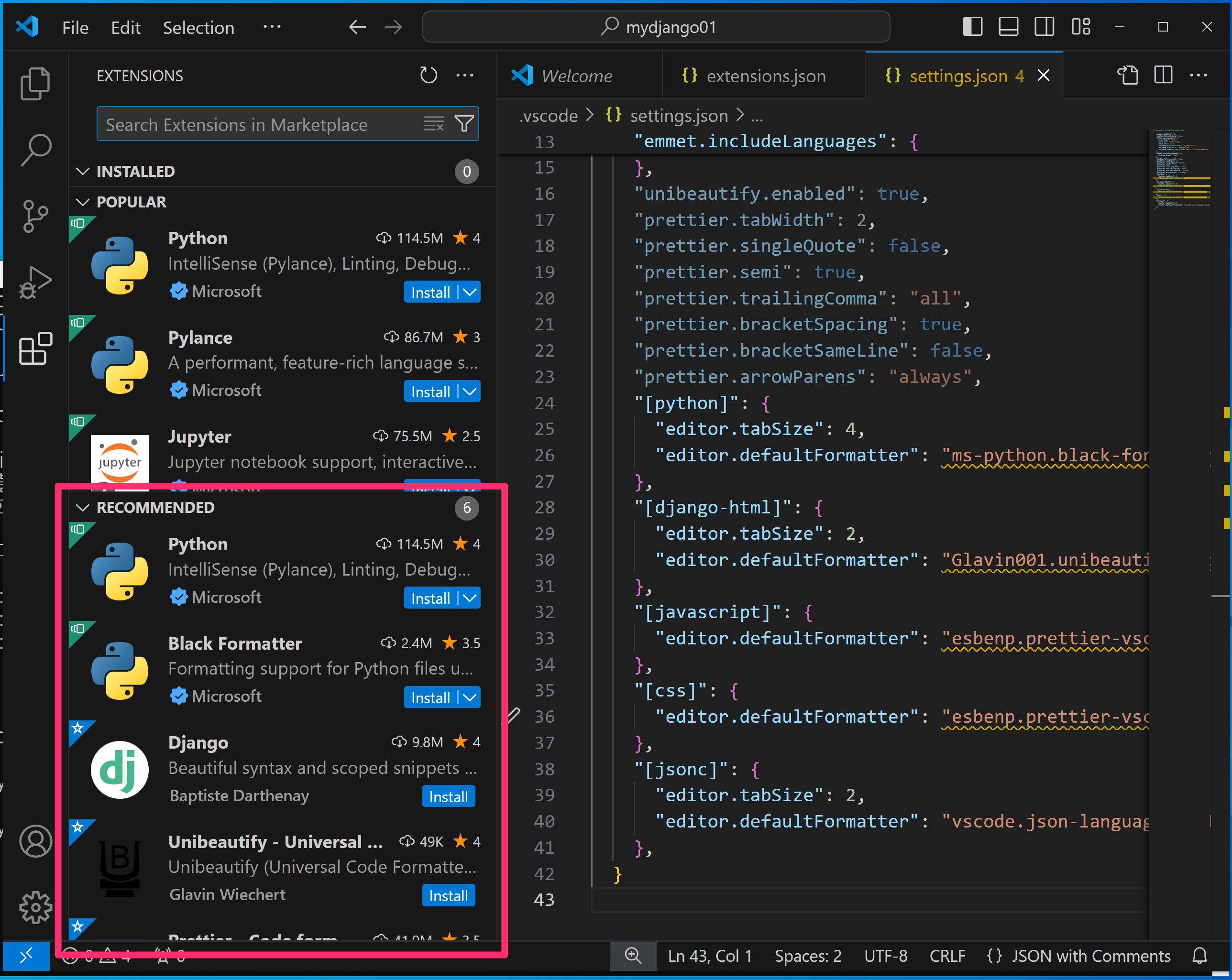Change line ending via CRLF indicator
Viewport: 1232px width, 980px height.
point(947,956)
